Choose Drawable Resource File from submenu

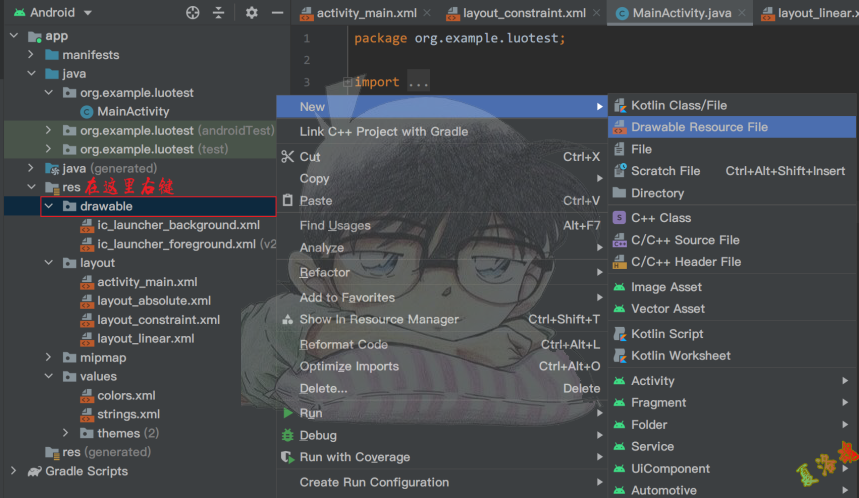click(x=699, y=127)
